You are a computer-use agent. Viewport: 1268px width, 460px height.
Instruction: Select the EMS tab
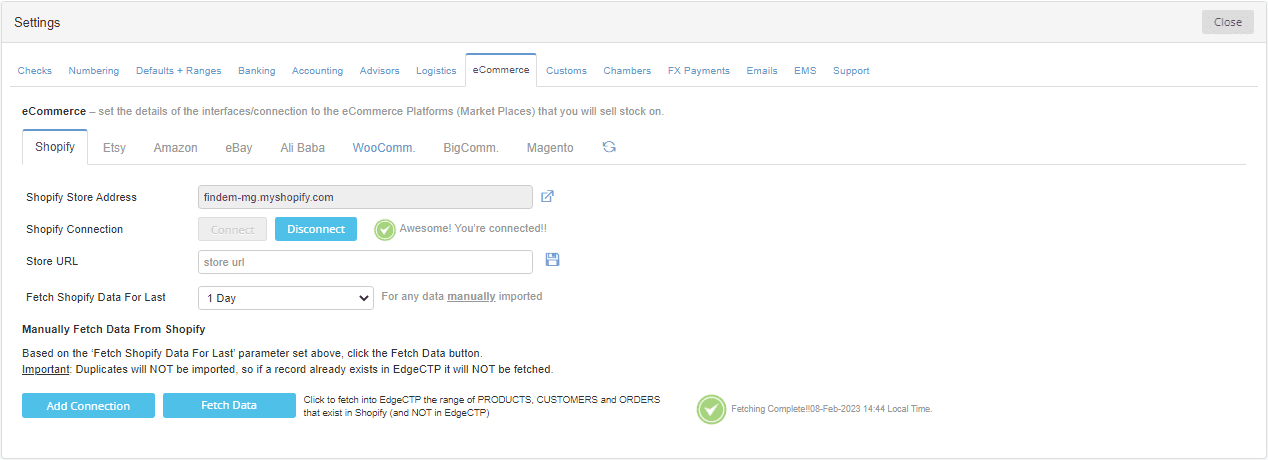click(x=805, y=71)
